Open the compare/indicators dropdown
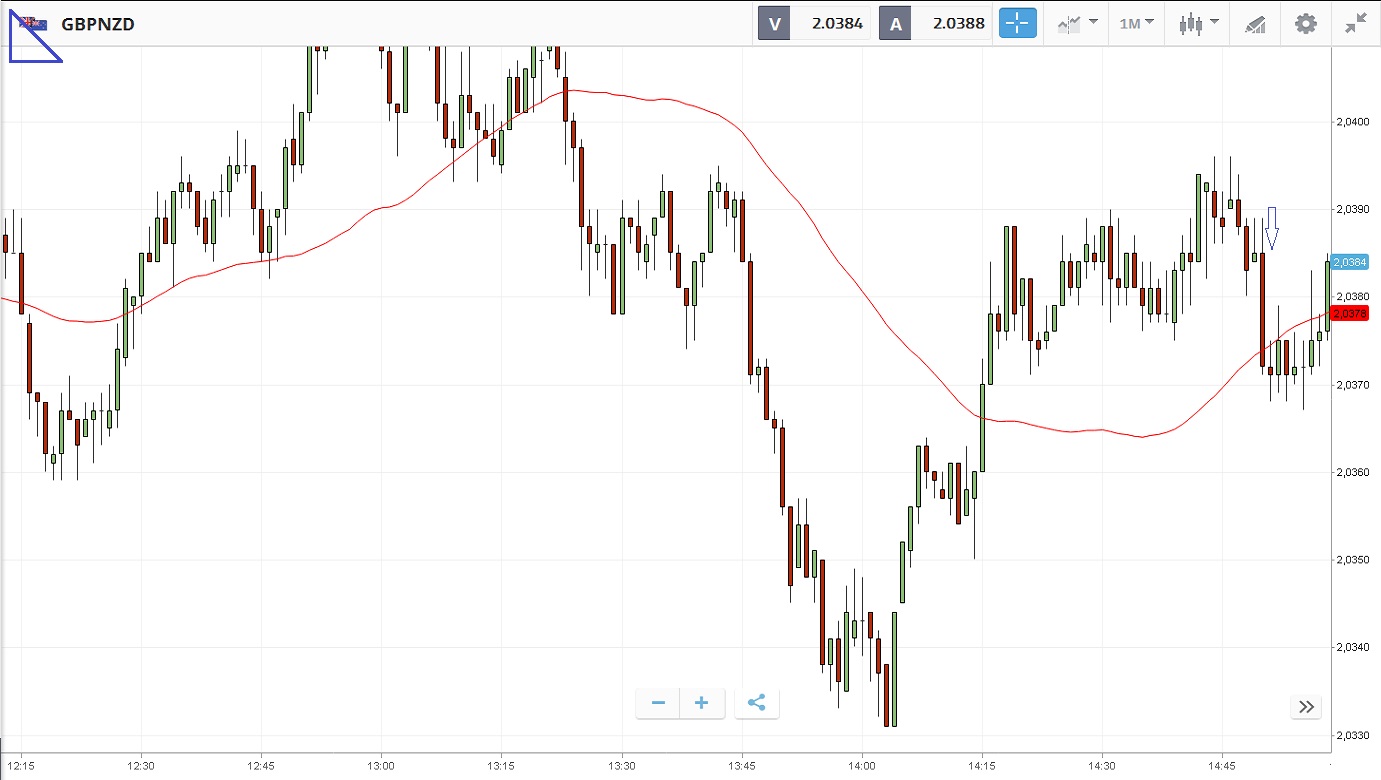 point(1078,24)
